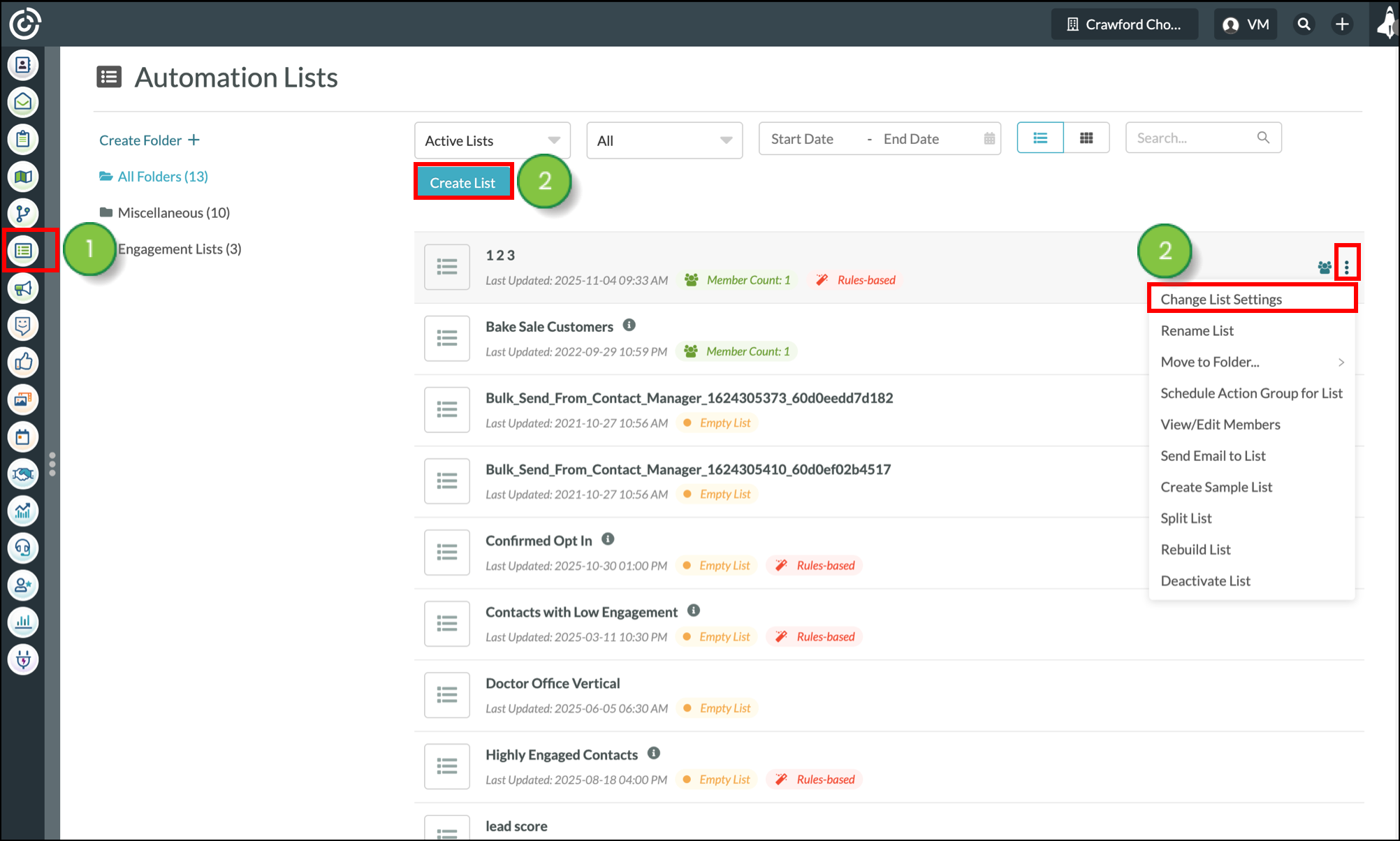Switch to list view layout
The width and height of the screenshot is (1400, 841).
coord(1040,138)
